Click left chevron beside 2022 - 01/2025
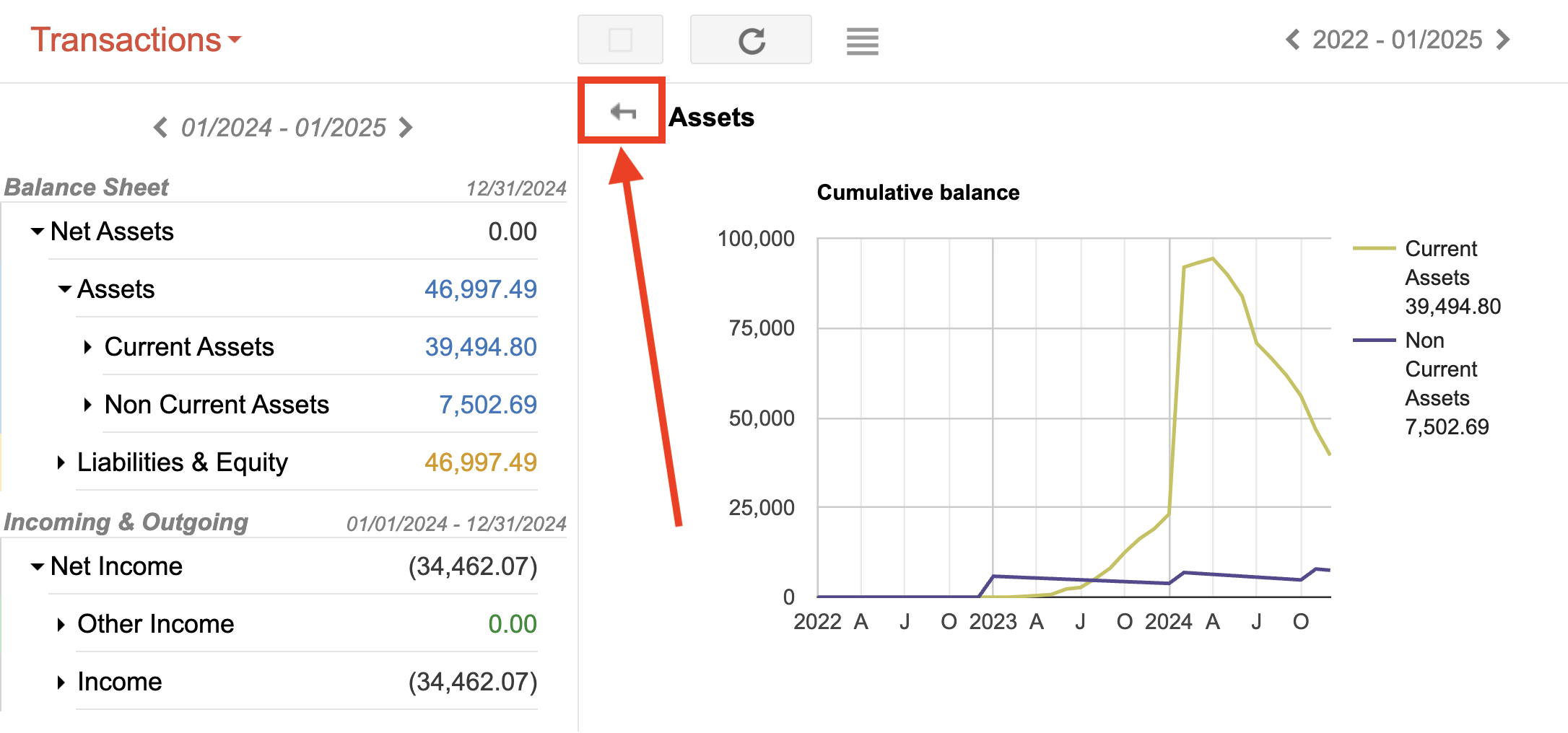Viewport: 1568px width, 733px height. point(1292,40)
